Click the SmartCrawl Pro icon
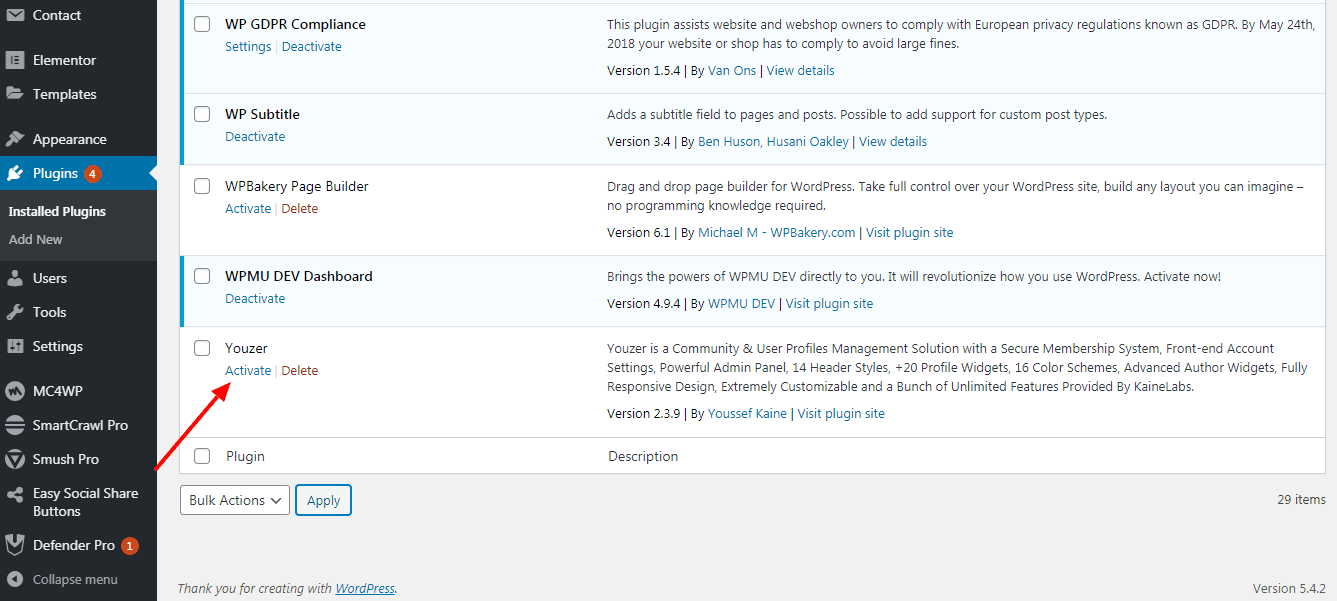 coord(15,425)
